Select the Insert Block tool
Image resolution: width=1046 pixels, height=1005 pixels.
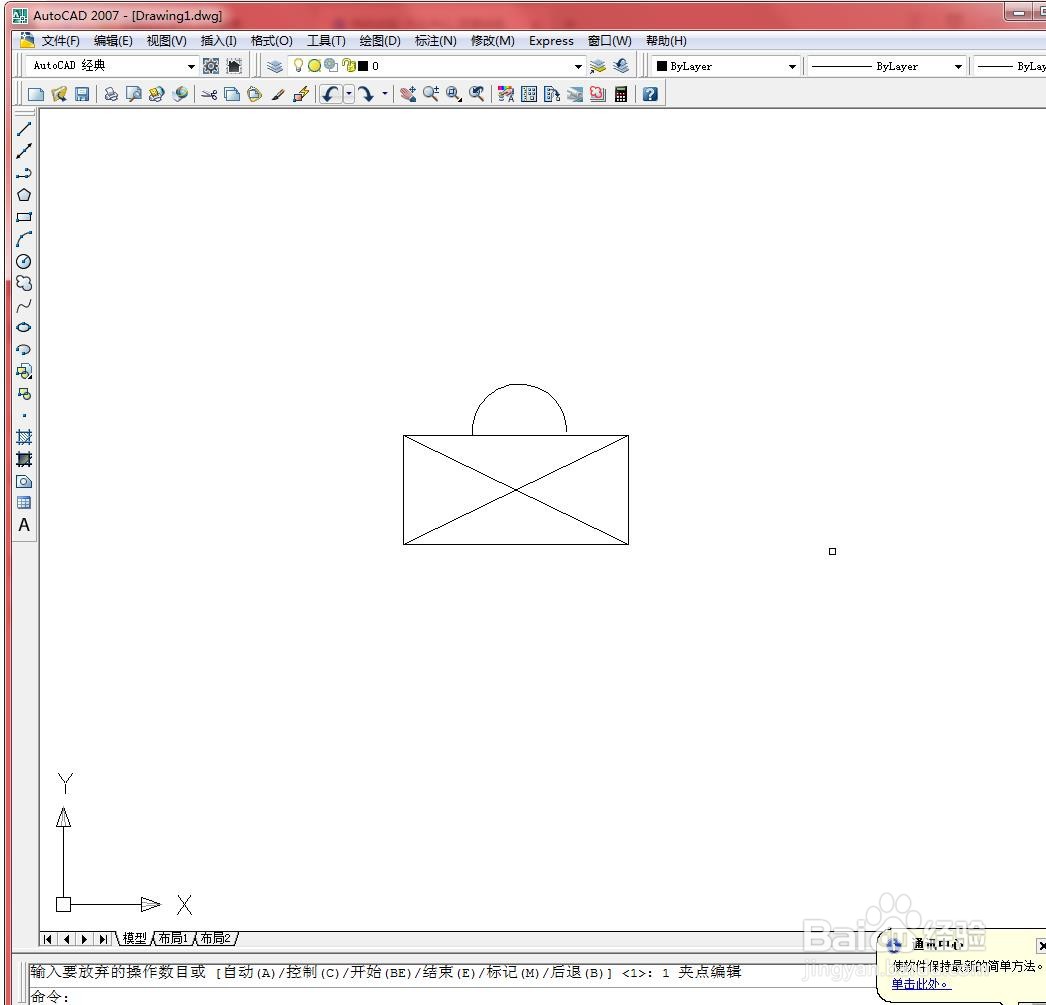24,371
